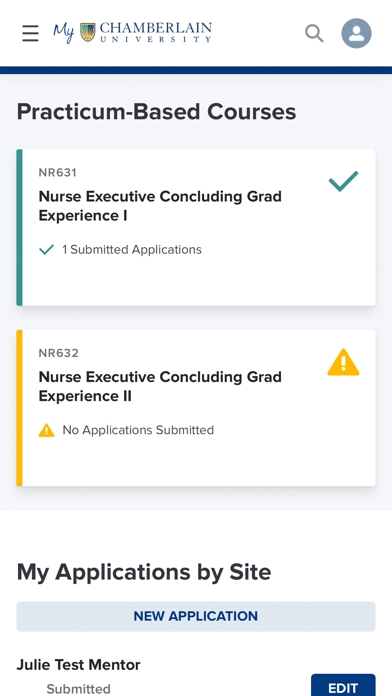Click the large green checkmark on NR631

(x=343, y=181)
